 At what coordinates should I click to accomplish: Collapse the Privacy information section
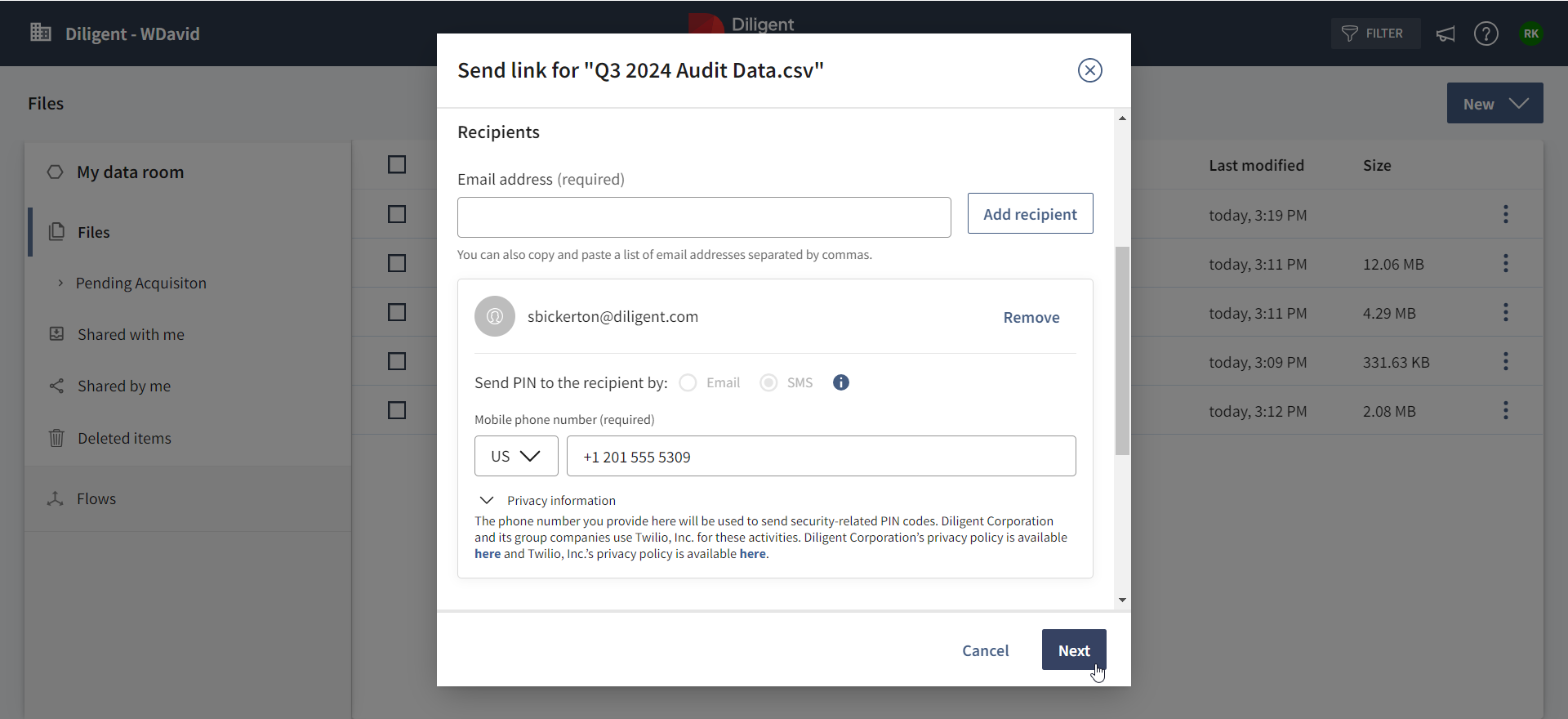click(487, 500)
